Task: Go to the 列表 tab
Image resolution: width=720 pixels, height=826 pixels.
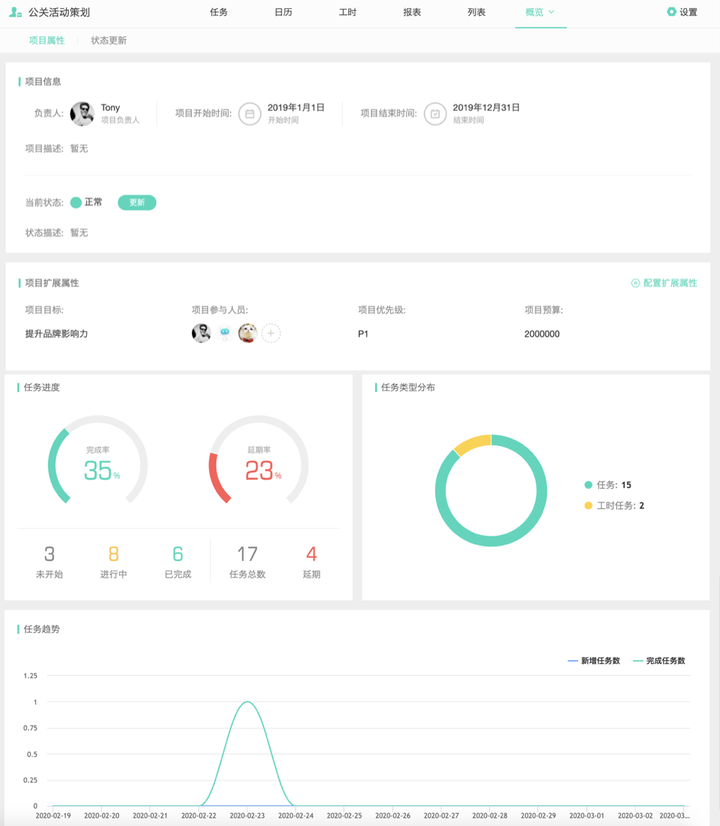Action: tap(476, 12)
